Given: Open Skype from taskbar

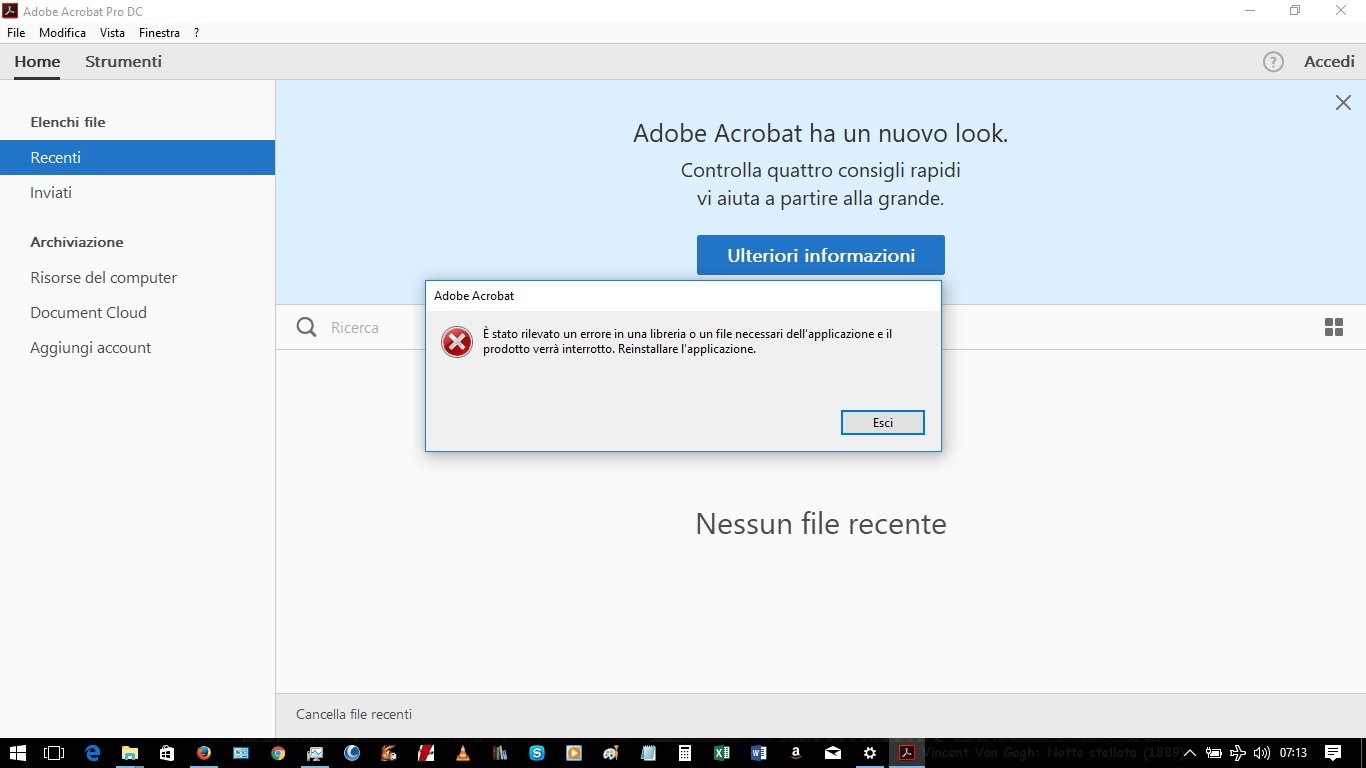Looking at the screenshot, I should (x=537, y=753).
